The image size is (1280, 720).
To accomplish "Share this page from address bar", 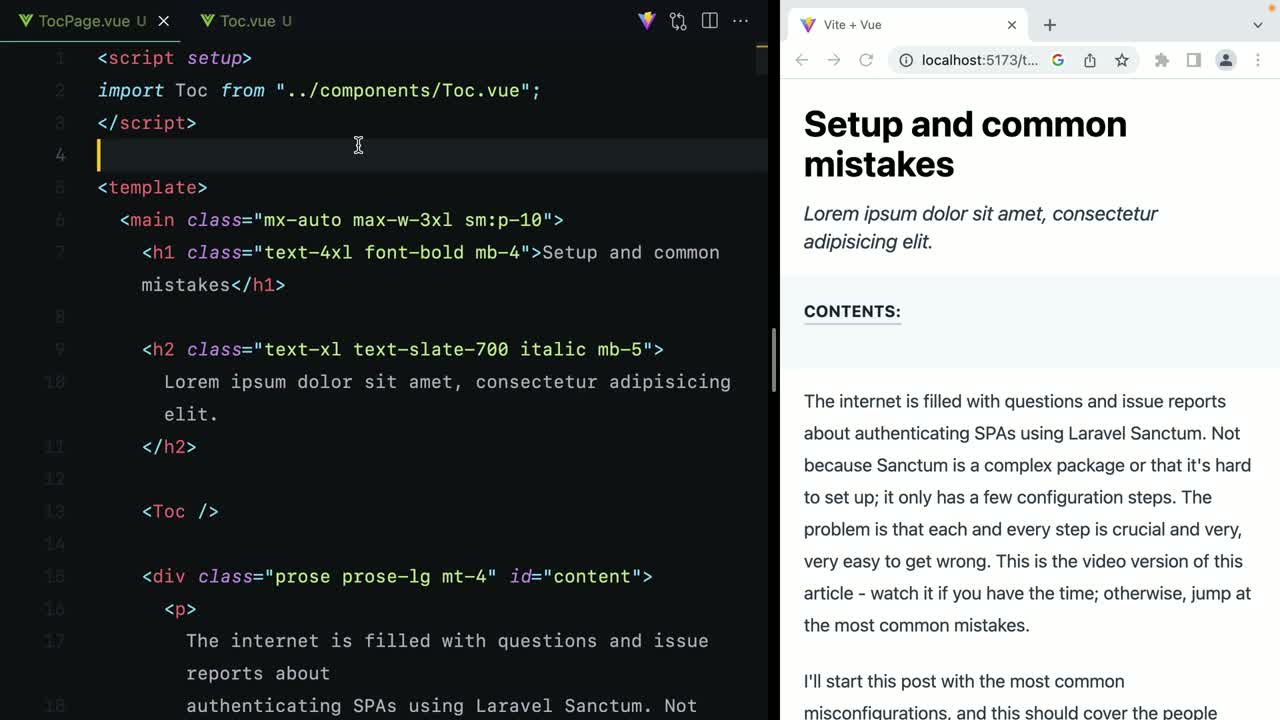I will coord(1090,60).
